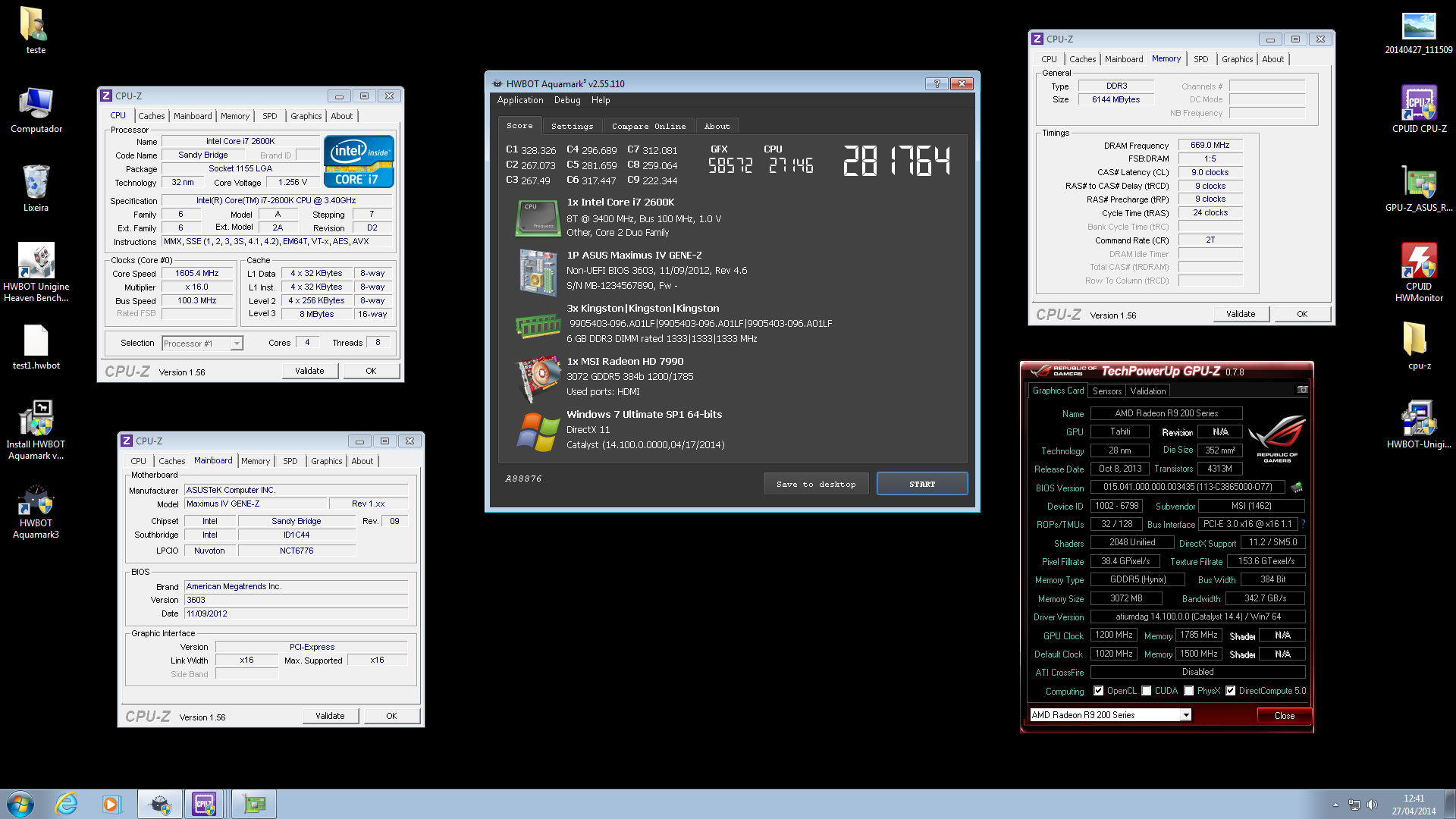
Task: Select SPD tab in CPU-Z memory window
Action: (1200, 59)
